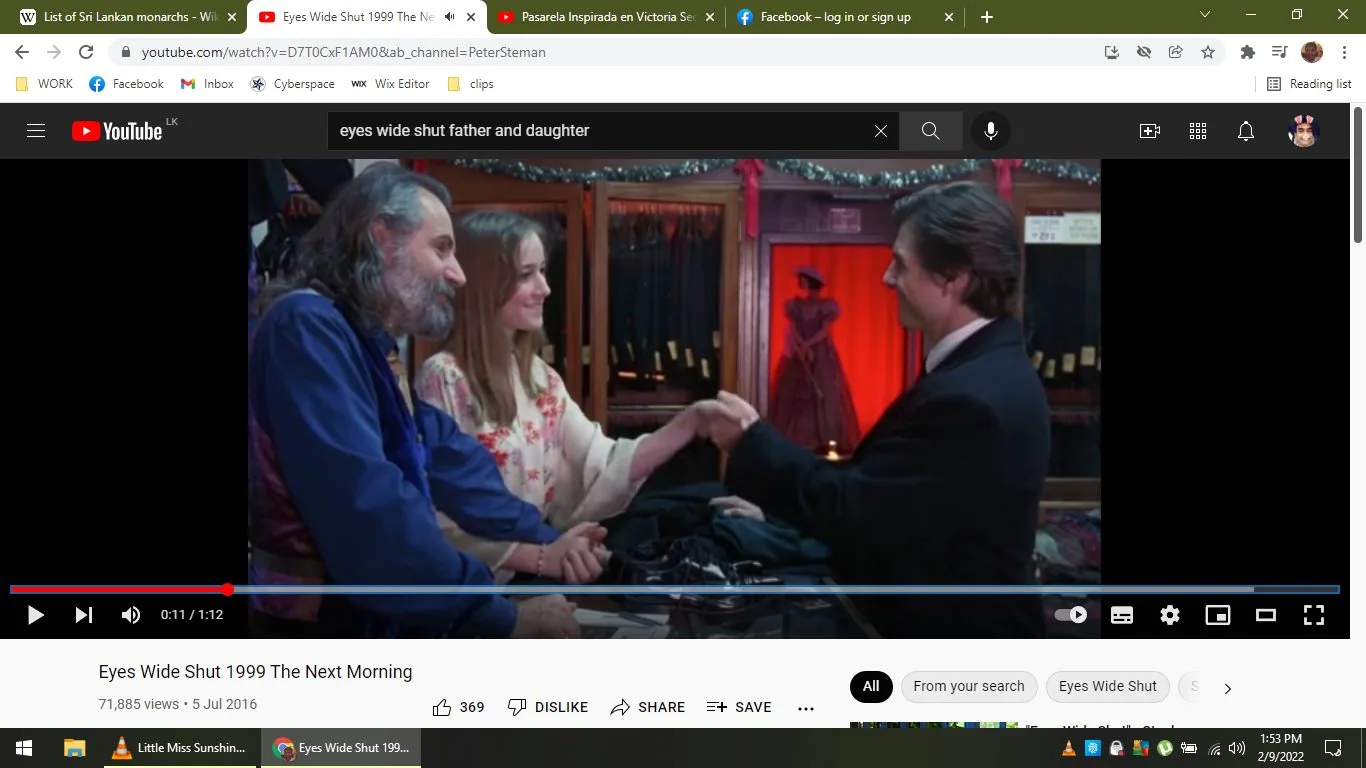The image size is (1366, 768).
Task: Open the Facebook bookmark
Action: 126,84
